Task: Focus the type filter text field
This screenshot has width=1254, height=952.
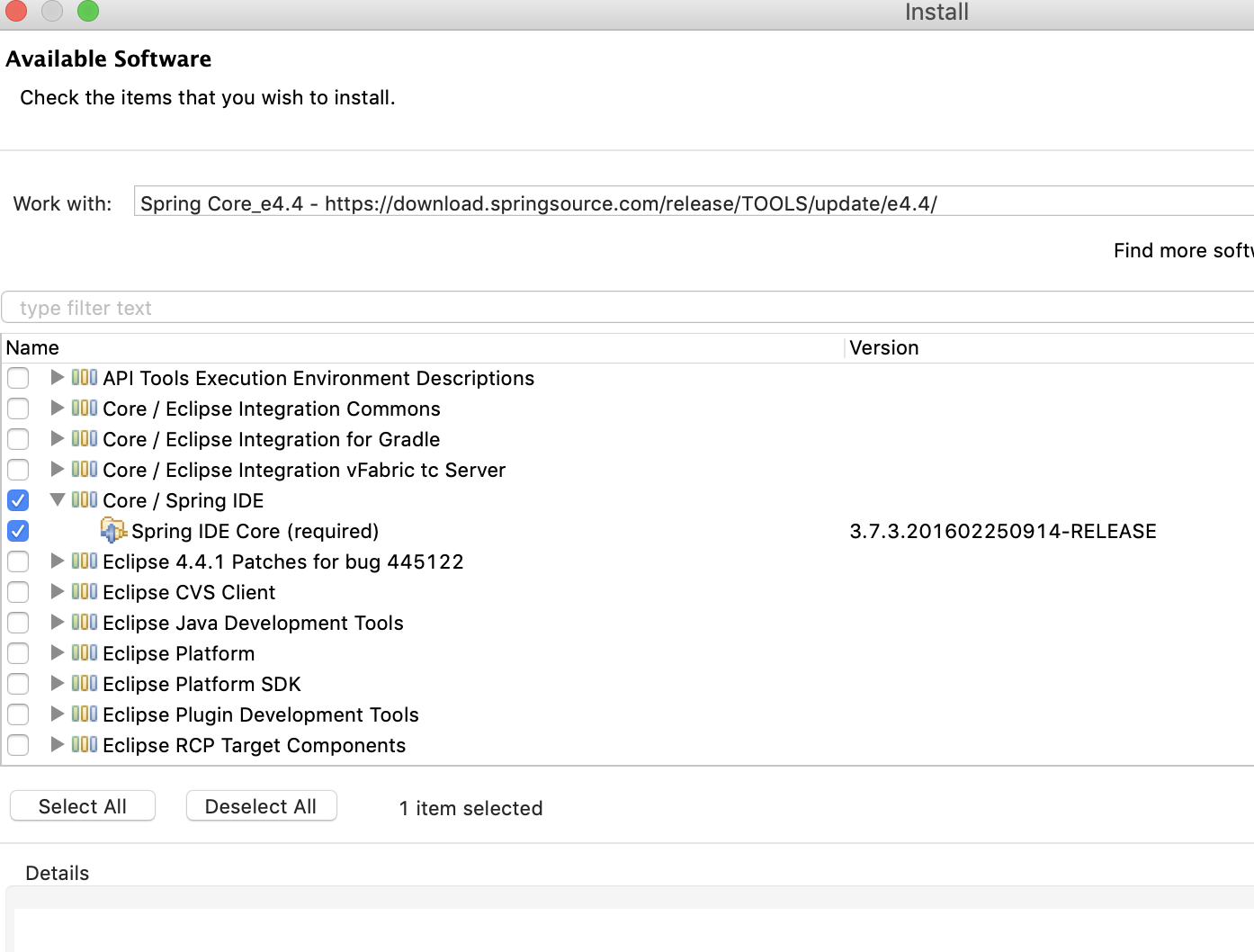Action: pyautogui.click(x=628, y=308)
